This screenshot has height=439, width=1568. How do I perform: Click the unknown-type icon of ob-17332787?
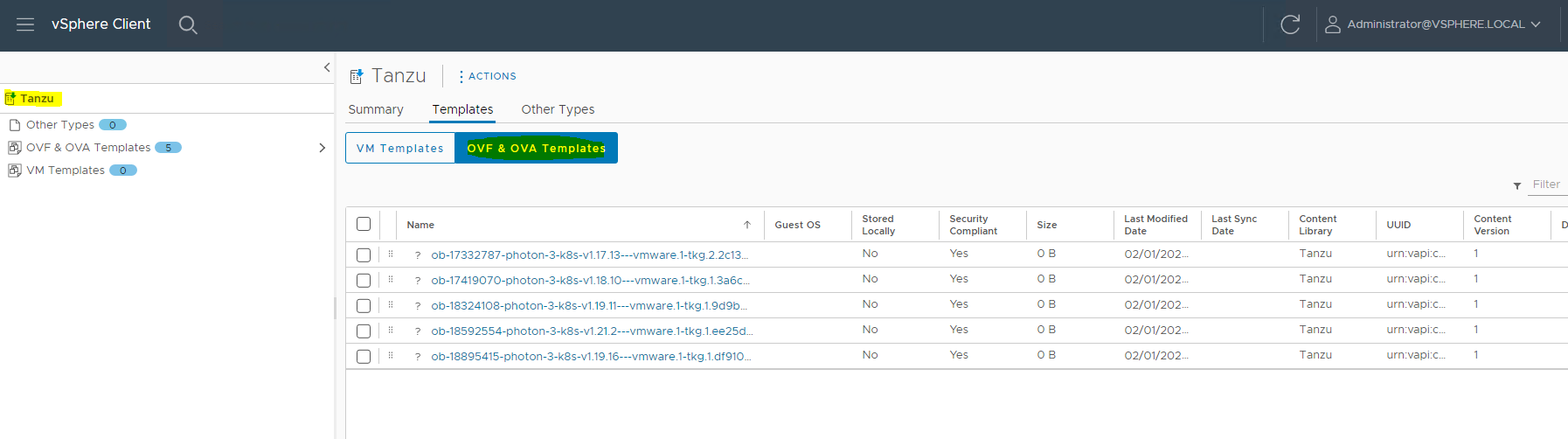[418, 255]
